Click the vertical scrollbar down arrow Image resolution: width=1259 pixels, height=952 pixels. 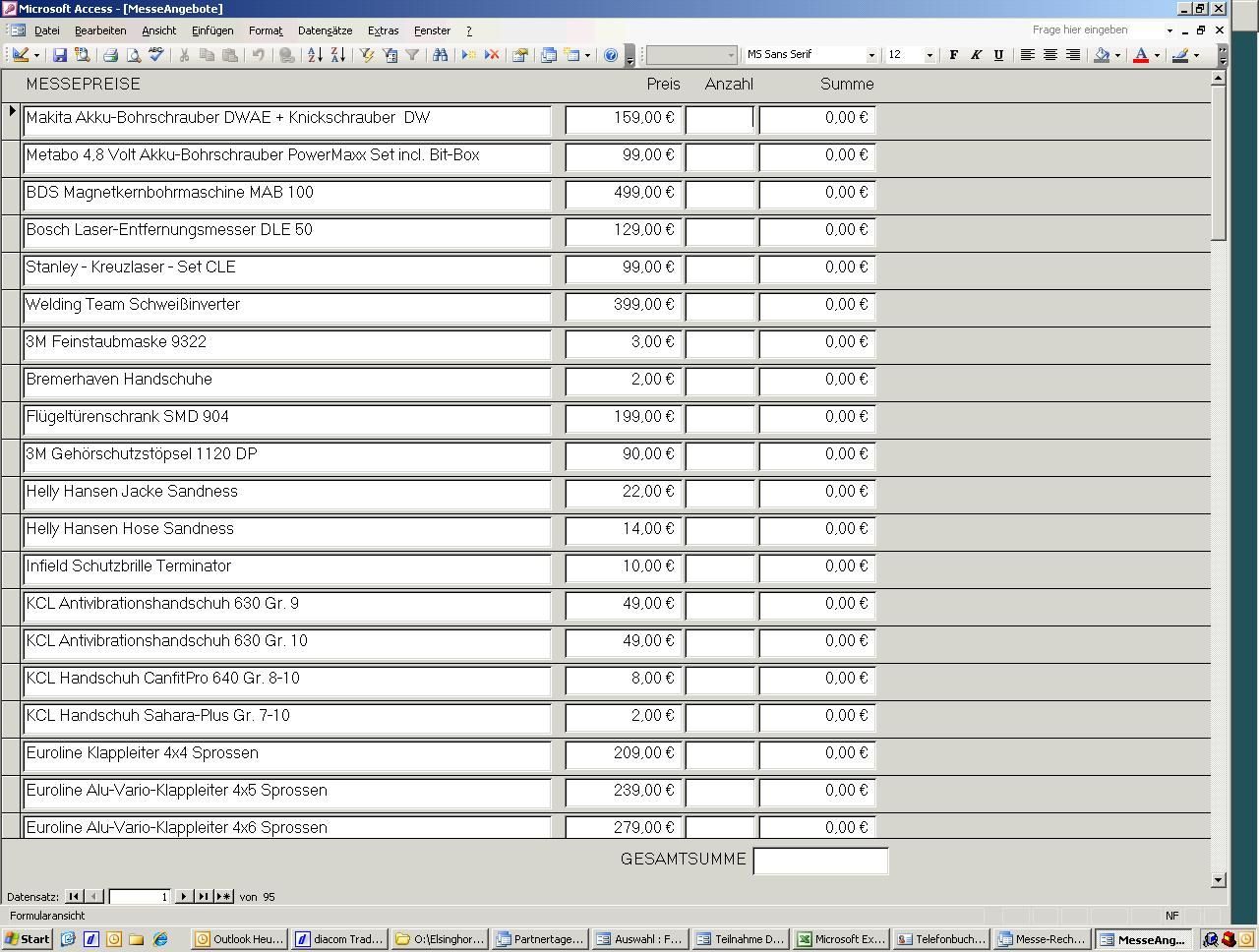1220,880
